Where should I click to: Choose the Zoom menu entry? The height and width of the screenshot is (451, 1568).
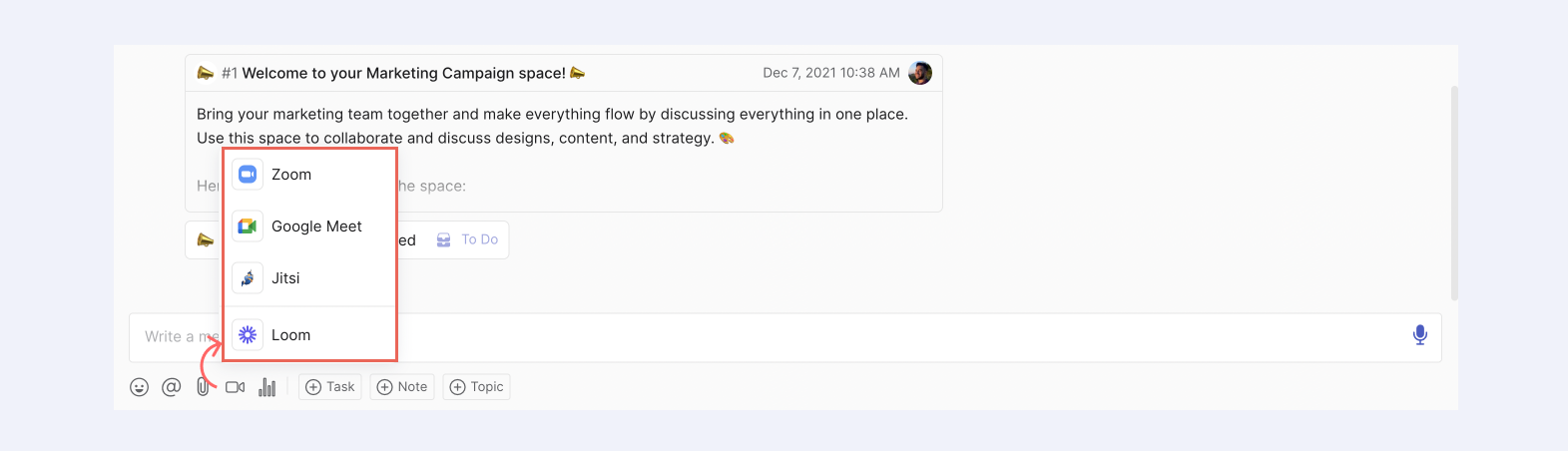(291, 175)
